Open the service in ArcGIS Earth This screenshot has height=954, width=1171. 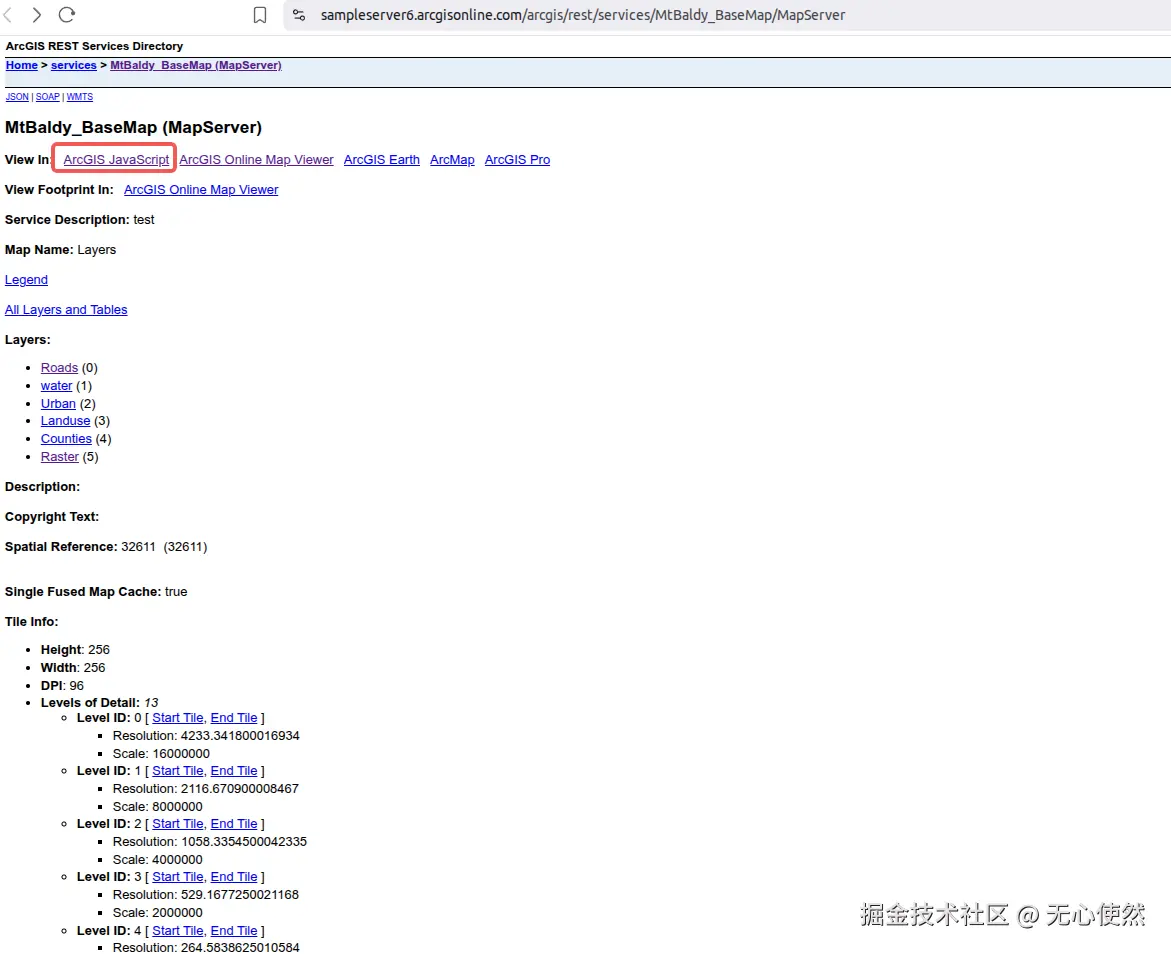pyautogui.click(x=382, y=159)
